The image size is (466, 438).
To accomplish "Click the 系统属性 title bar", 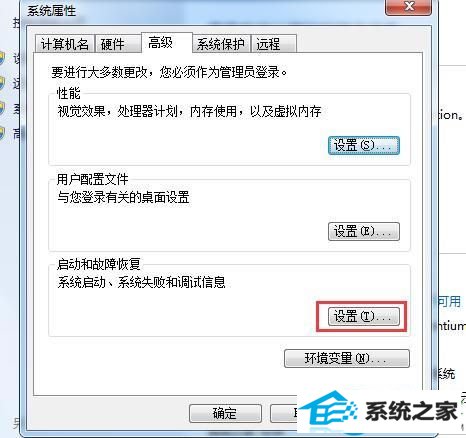I will tap(200, 11).
